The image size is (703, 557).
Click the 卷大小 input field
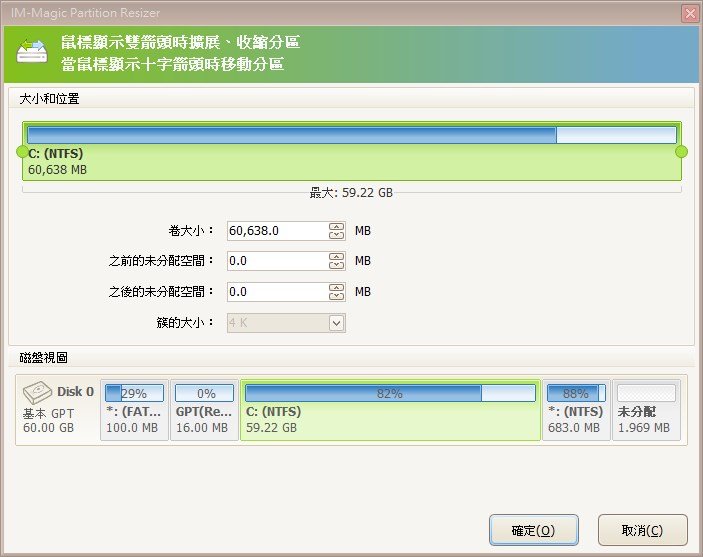pos(278,231)
